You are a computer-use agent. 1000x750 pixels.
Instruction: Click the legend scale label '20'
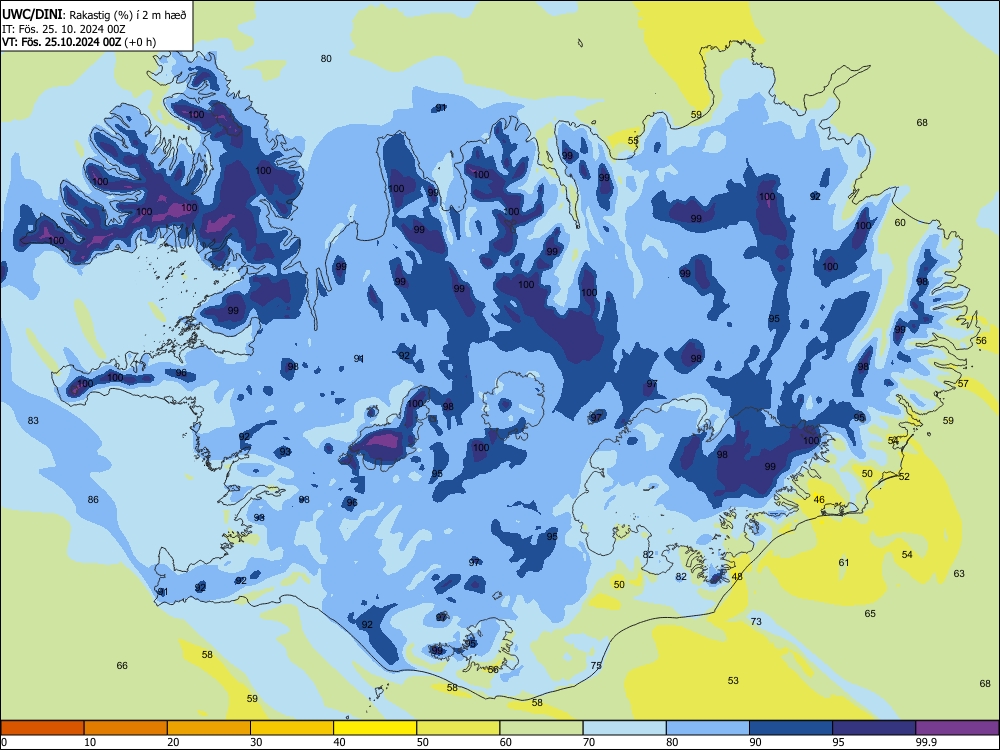point(173,742)
